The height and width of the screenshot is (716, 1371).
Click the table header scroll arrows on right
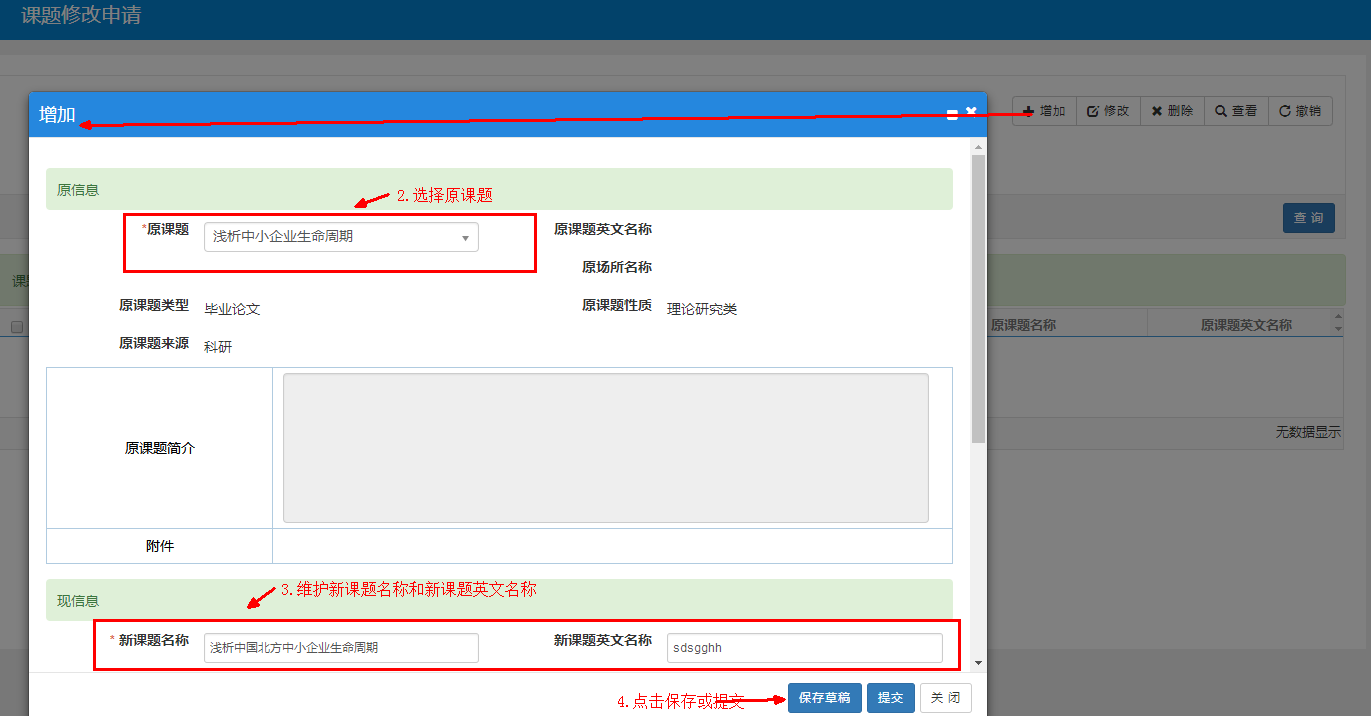[1338, 325]
